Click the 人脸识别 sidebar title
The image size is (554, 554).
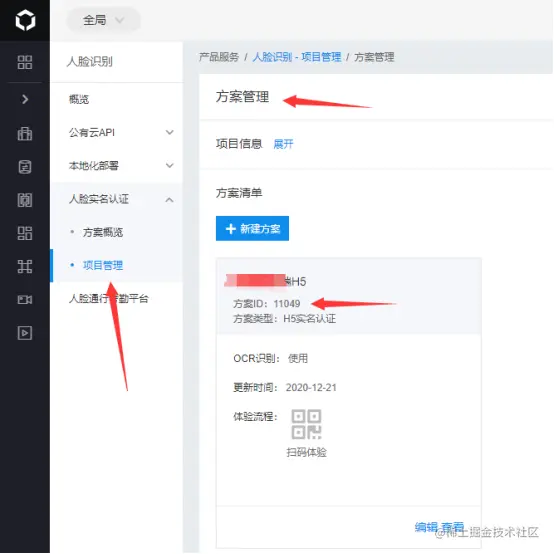tap(90, 61)
